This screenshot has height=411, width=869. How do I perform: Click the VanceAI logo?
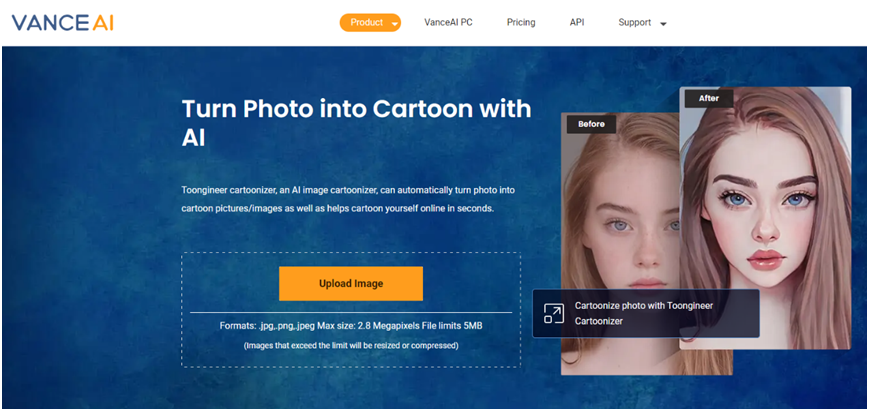tap(63, 23)
